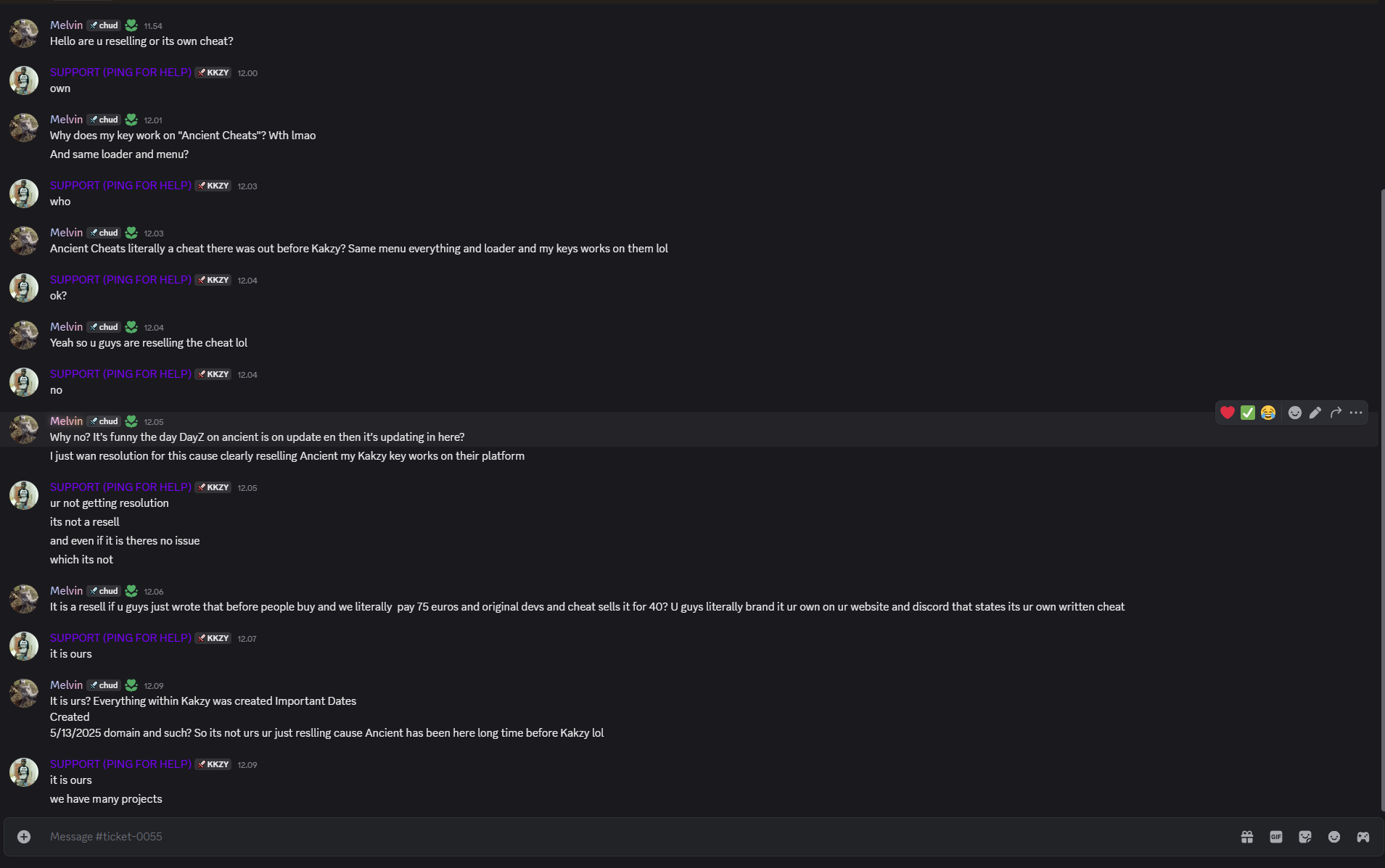This screenshot has width=1385, height=868.
Task: Click the plus attachment button in message bar
Action: (24, 837)
